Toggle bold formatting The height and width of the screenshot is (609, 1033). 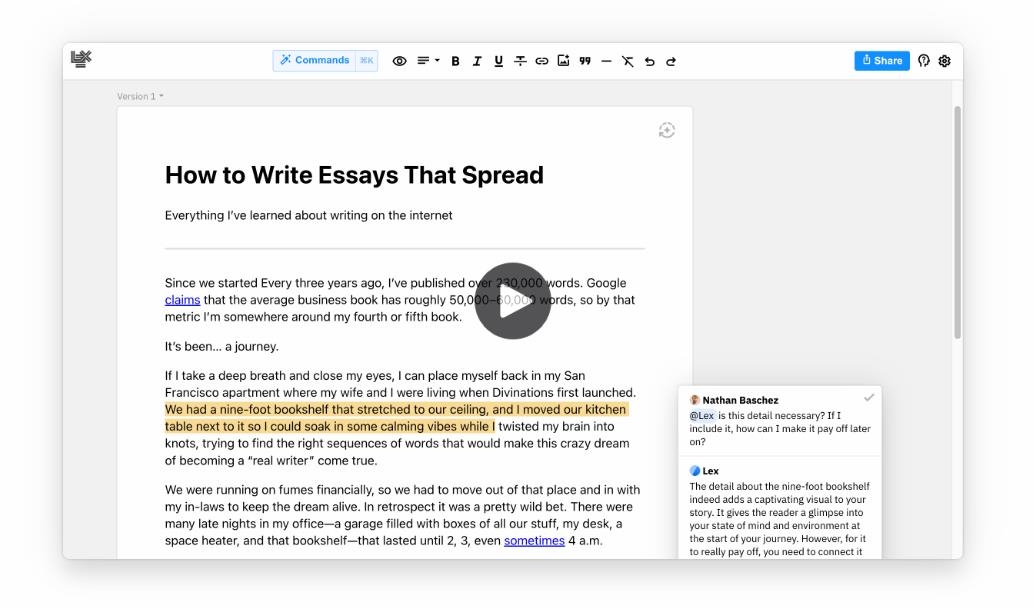point(455,61)
